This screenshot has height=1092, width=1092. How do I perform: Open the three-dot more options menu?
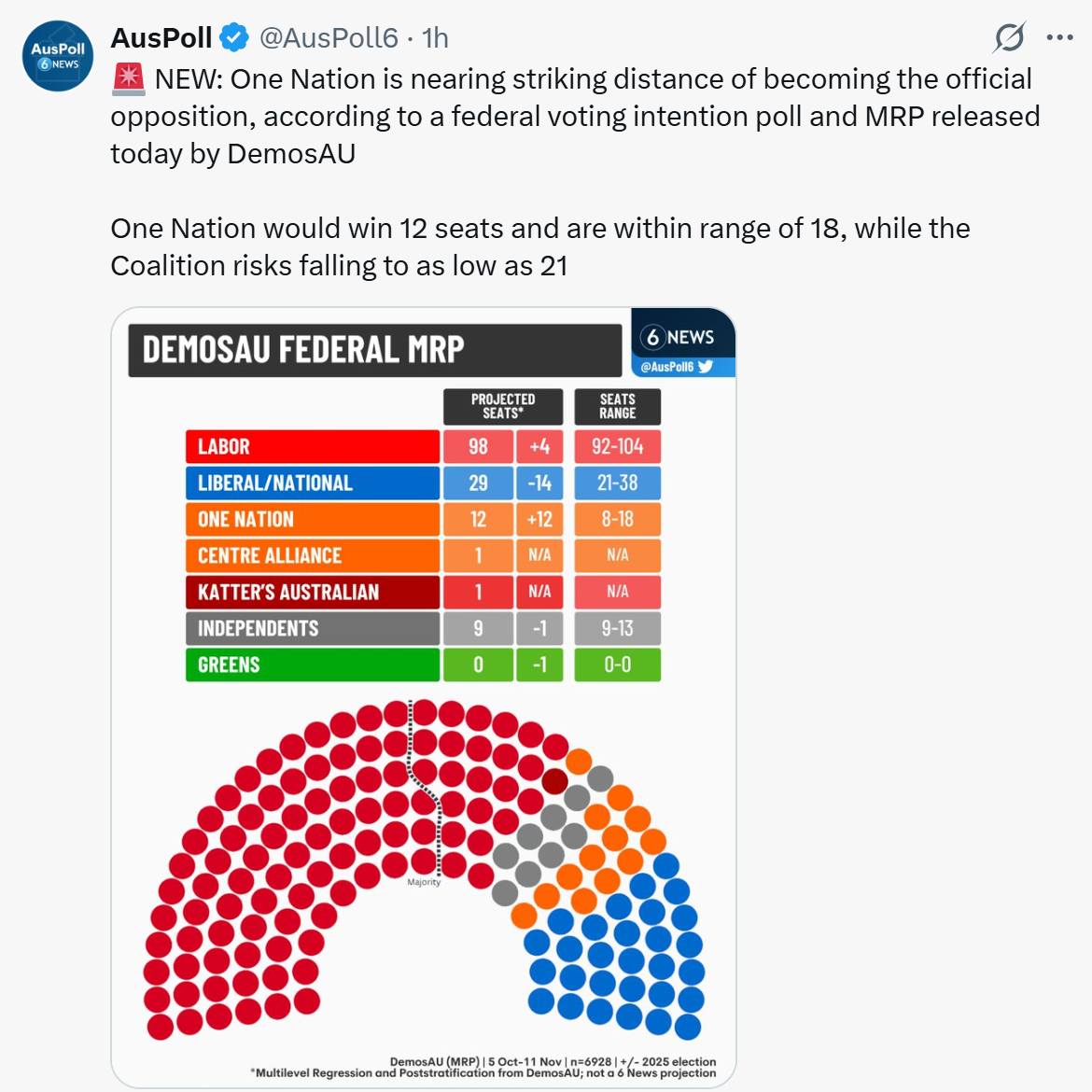1059,37
